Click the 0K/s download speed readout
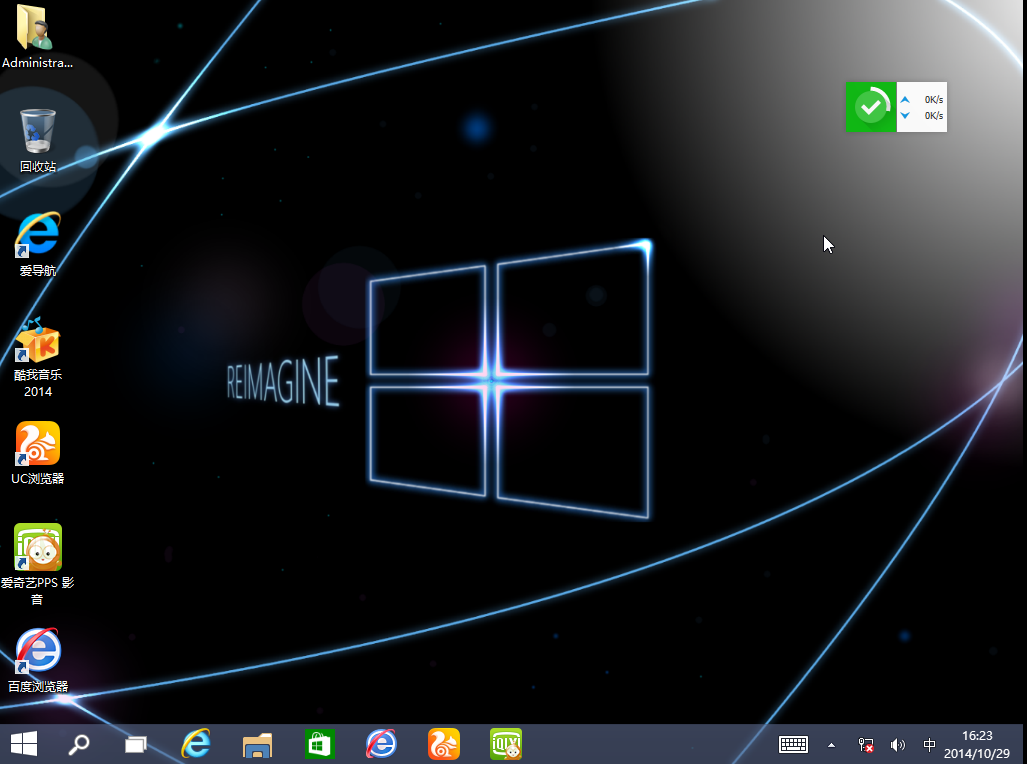Screen dimensions: 1027x764 click(933, 115)
